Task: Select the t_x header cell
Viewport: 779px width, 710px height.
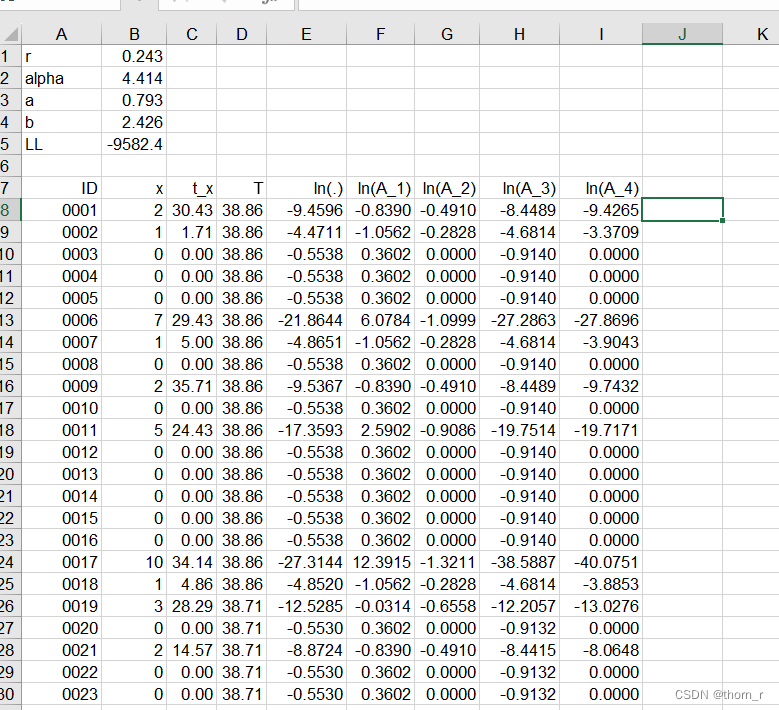Action: click(192, 188)
